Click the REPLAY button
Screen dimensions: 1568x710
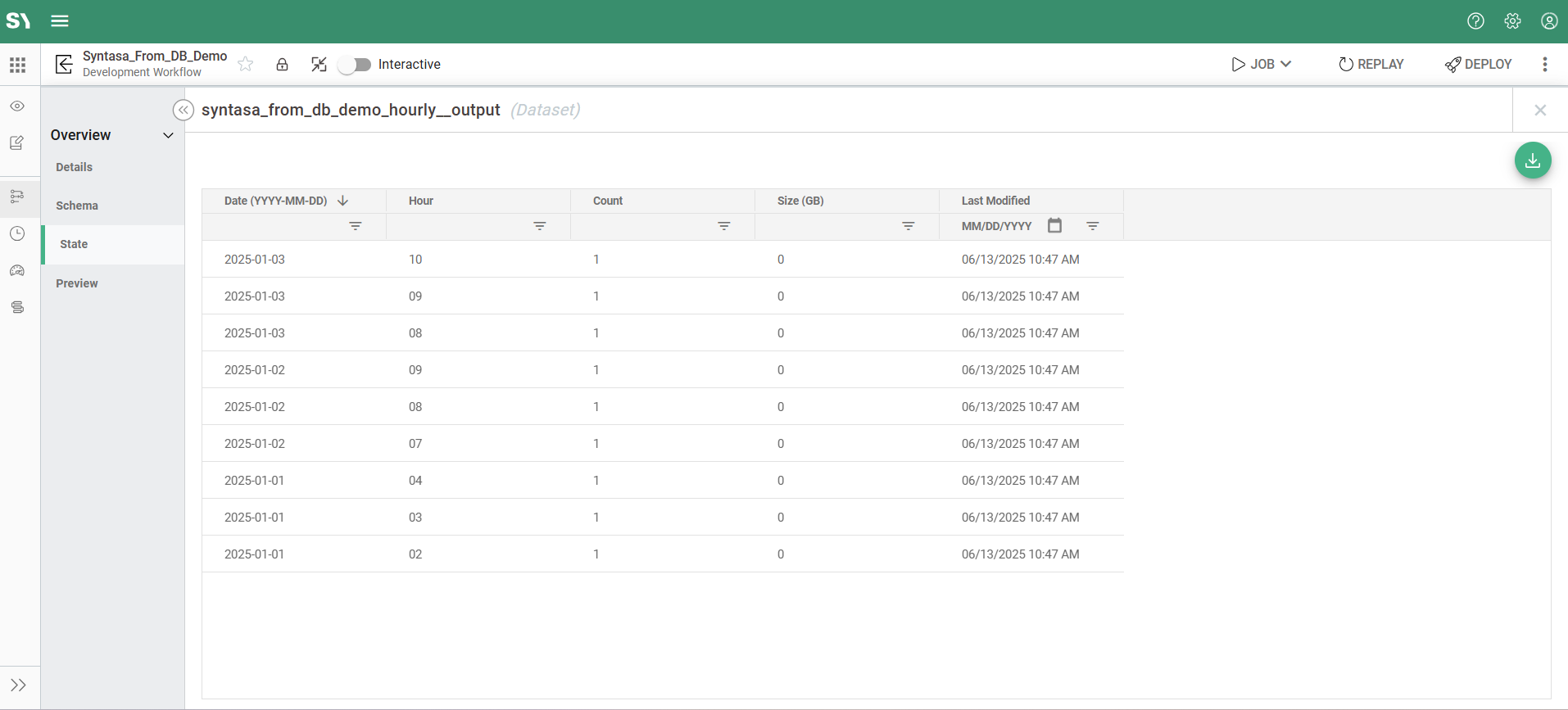[1371, 65]
